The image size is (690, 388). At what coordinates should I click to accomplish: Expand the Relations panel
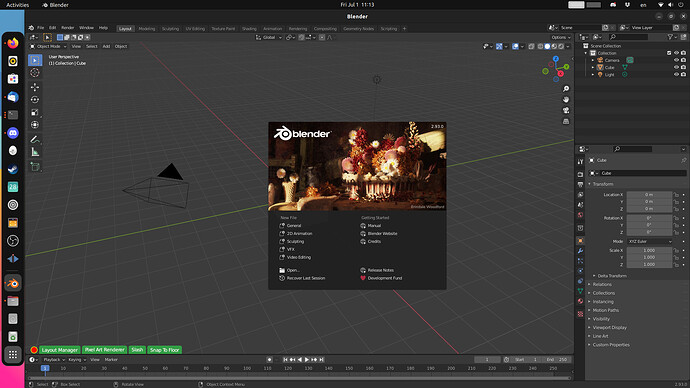coord(601,285)
